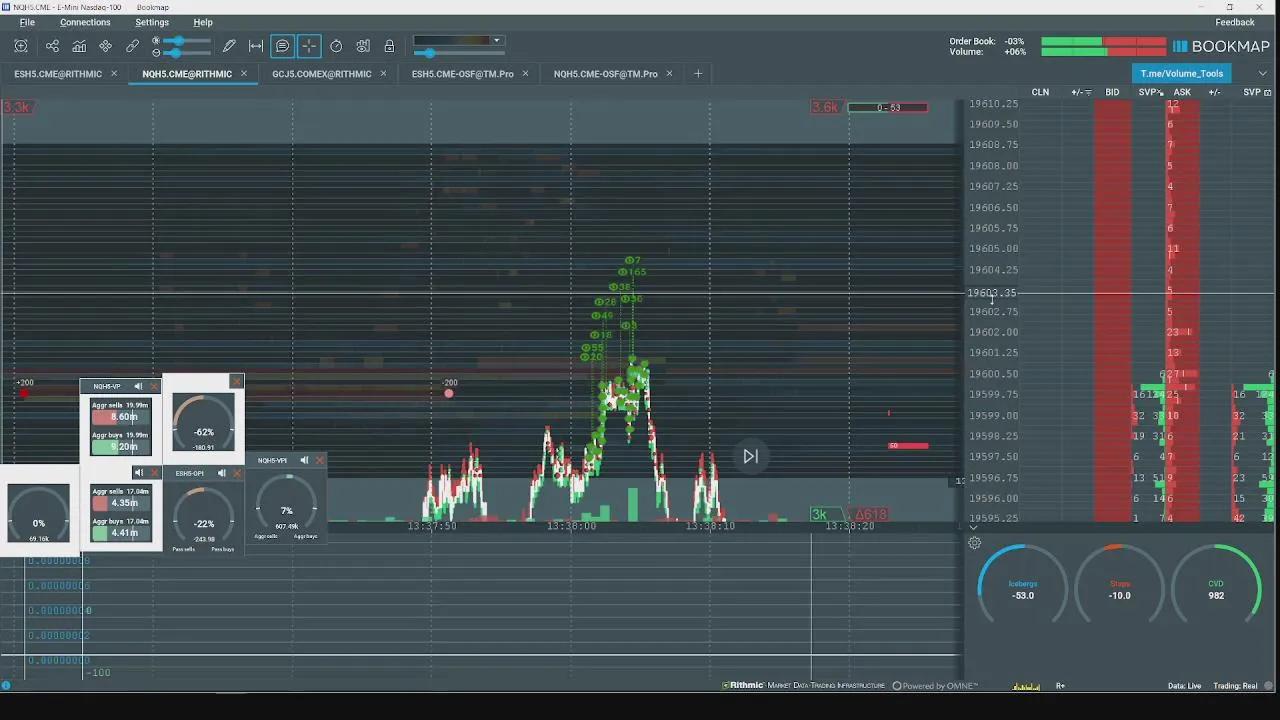Screen dimensions: 1280x720
Task: Open the +/- filter column header
Action: coord(1080,92)
